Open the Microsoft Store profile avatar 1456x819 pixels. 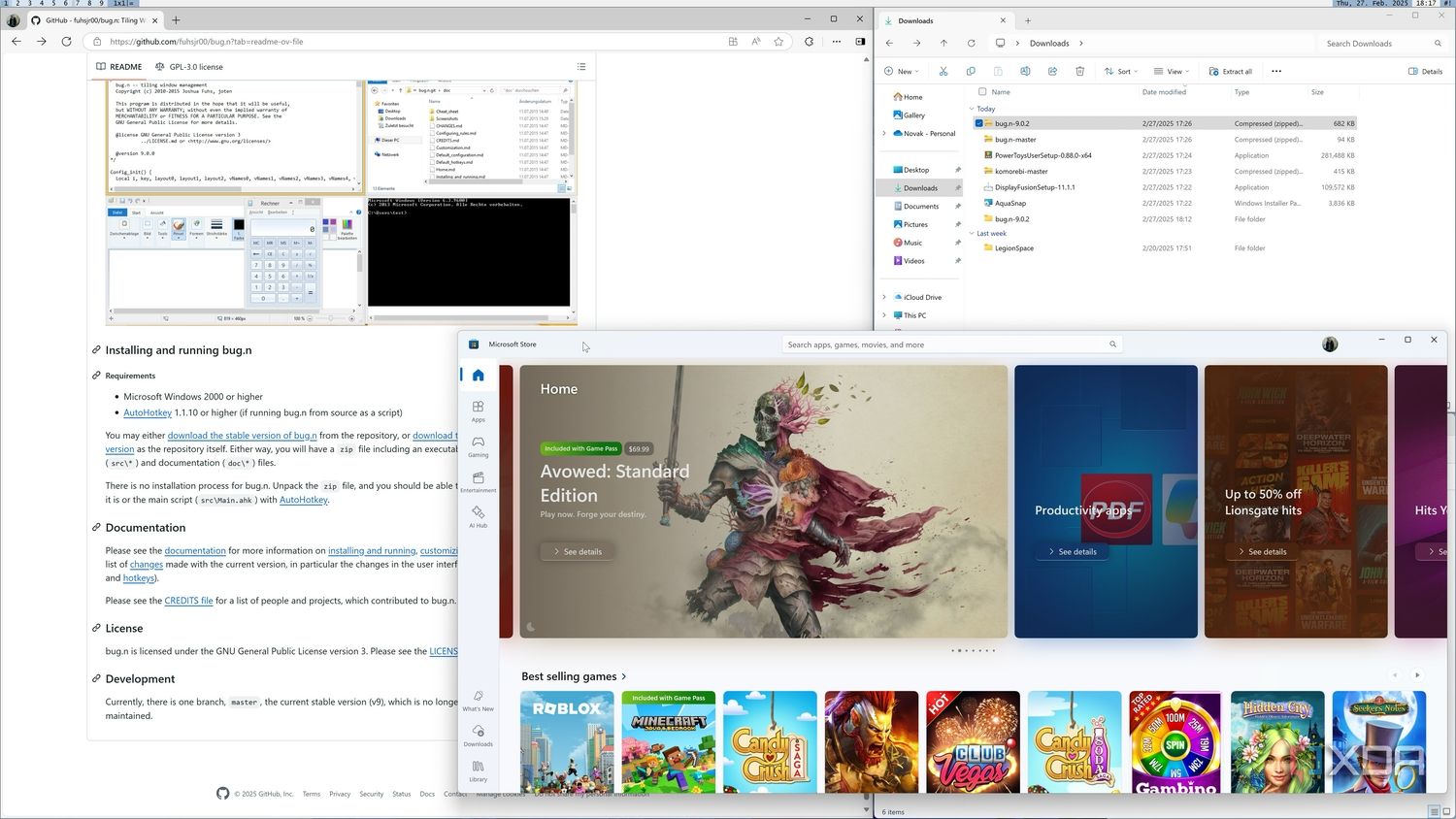coord(1330,344)
